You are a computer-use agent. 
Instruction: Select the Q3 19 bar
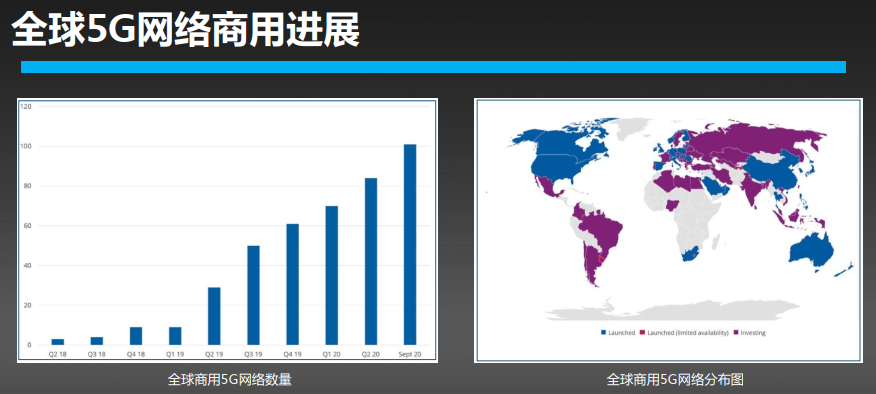[x=254, y=295]
